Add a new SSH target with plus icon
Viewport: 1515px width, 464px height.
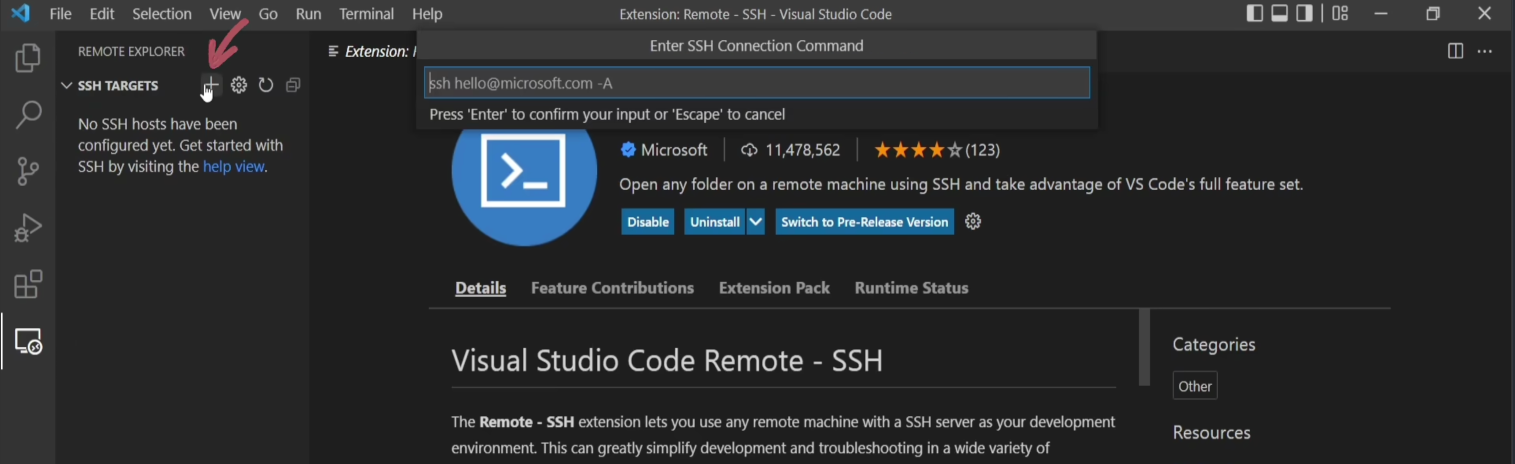tap(211, 85)
